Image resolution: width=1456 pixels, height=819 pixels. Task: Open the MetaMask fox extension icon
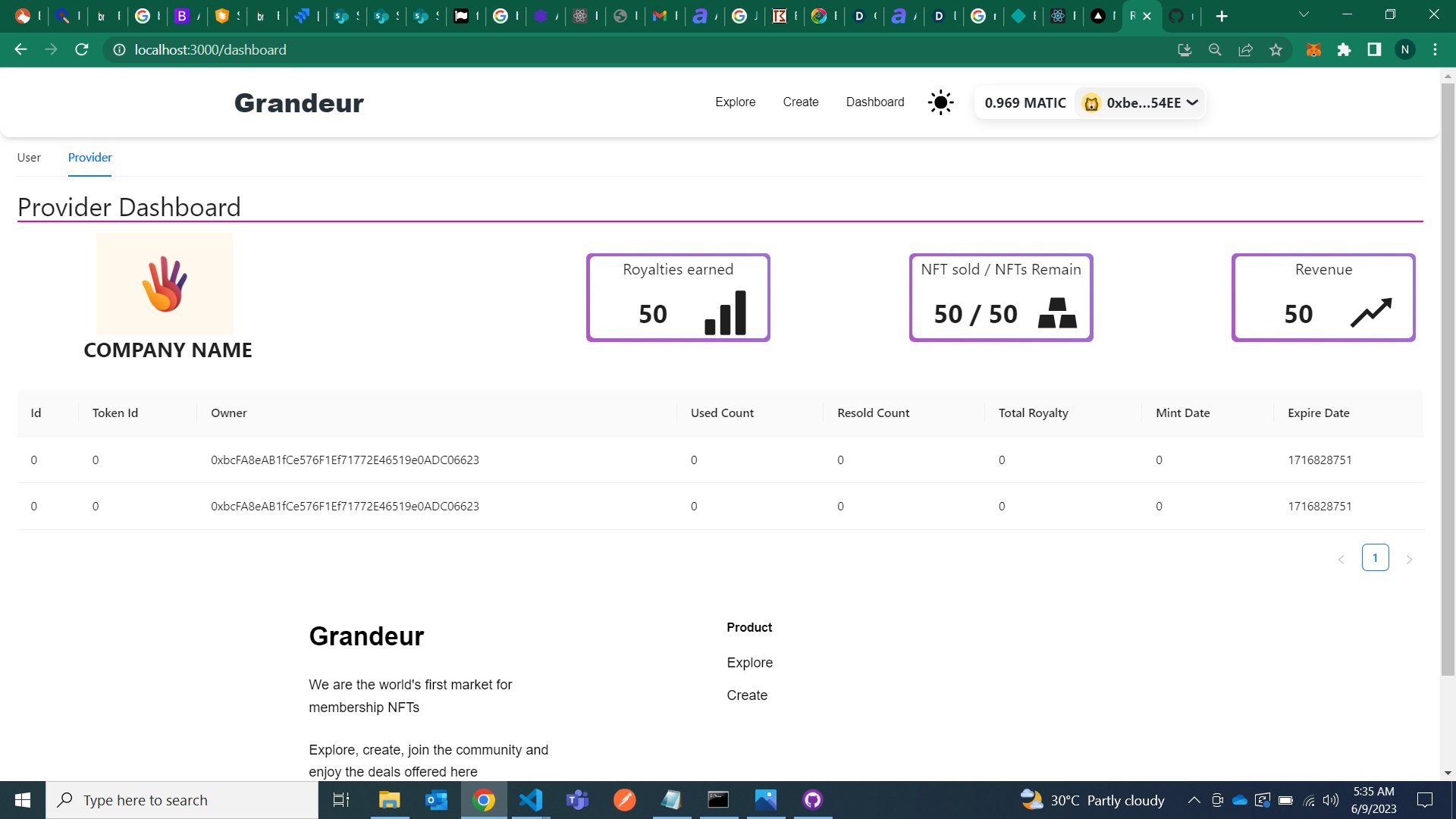(1313, 50)
